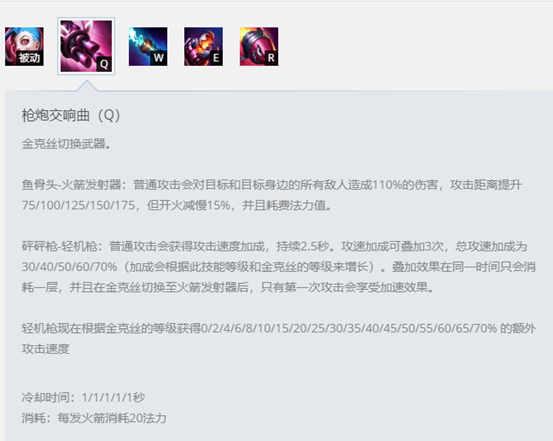Click the W letter badge on the ability icon

click(x=158, y=58)
